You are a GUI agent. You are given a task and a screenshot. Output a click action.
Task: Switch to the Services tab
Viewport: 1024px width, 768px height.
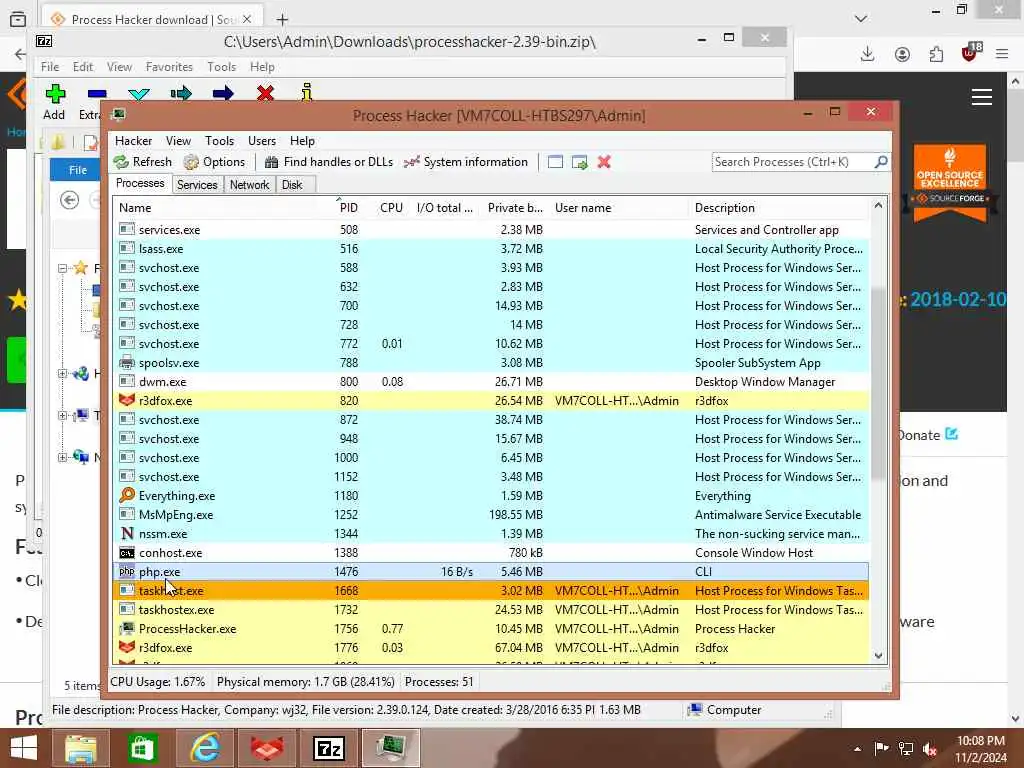[x=197, y=185]
